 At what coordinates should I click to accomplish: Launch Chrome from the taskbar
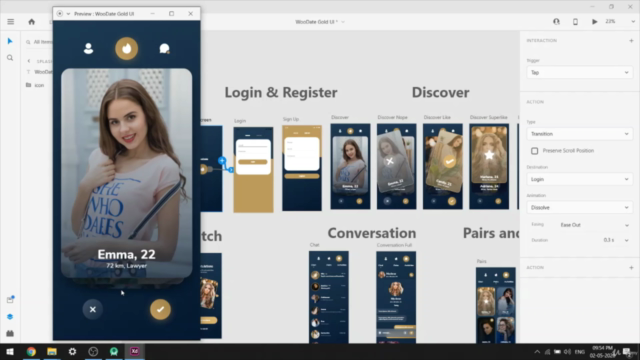pyautogui.click(x=31, y=351)
